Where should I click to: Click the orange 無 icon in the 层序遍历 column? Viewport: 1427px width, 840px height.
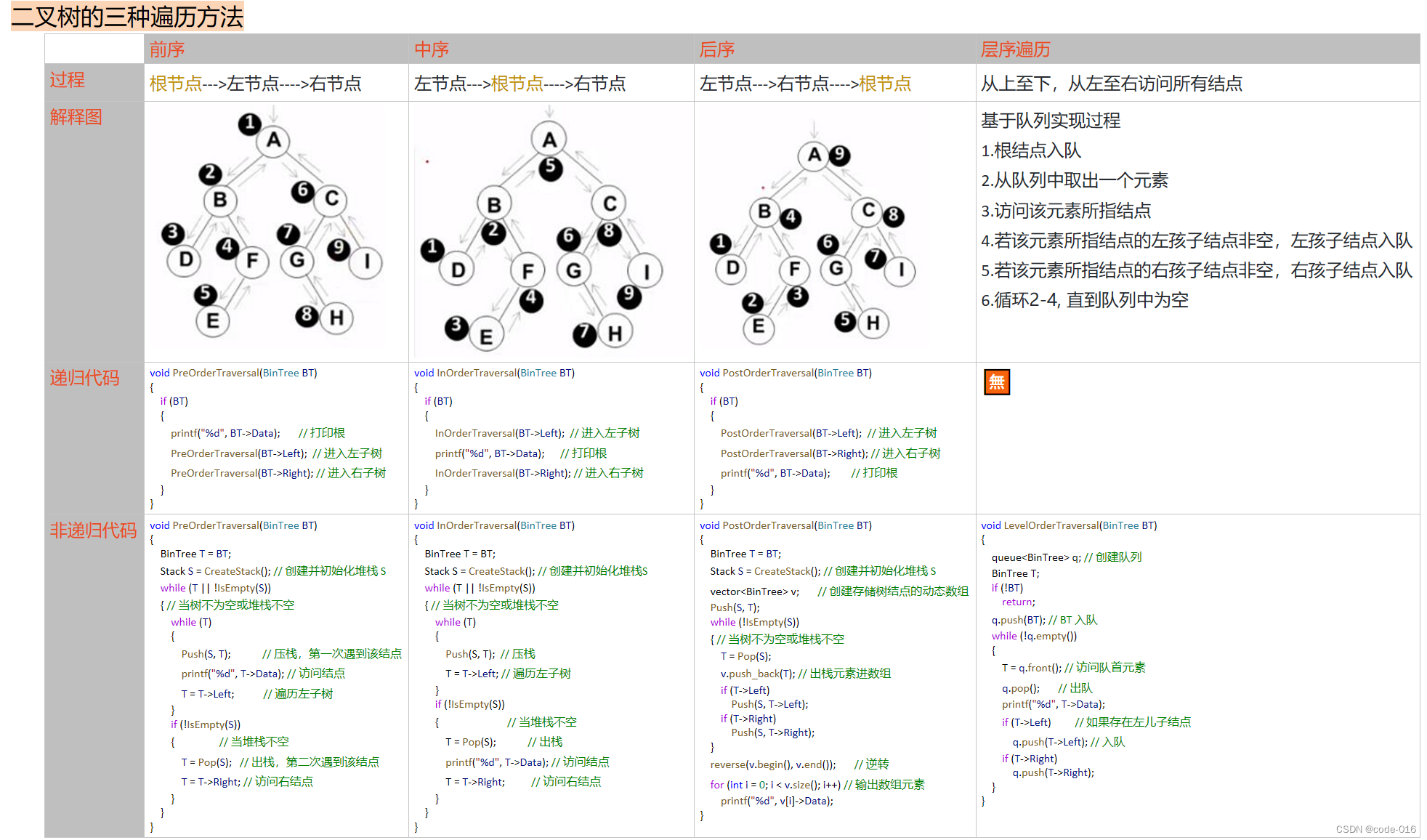tap(996, 381)
